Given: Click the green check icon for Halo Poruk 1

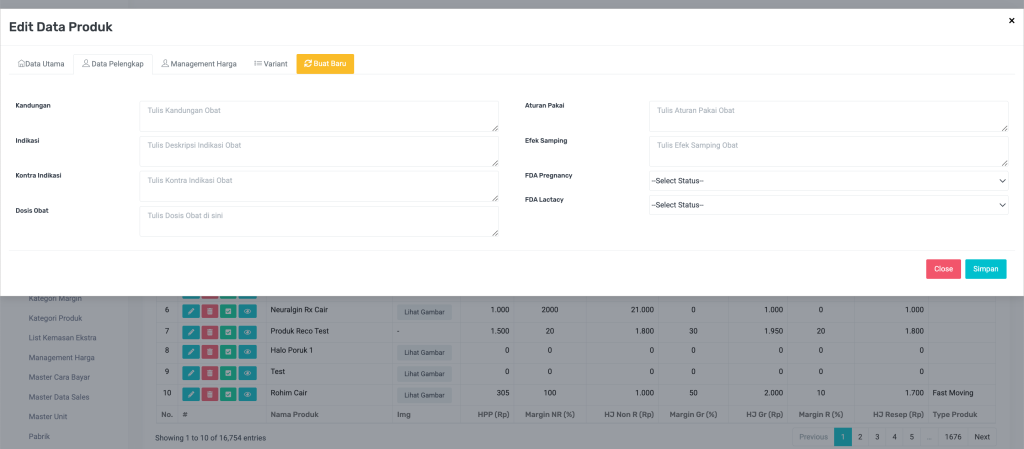Looking at the screenshot, I should tap(228, 352).
